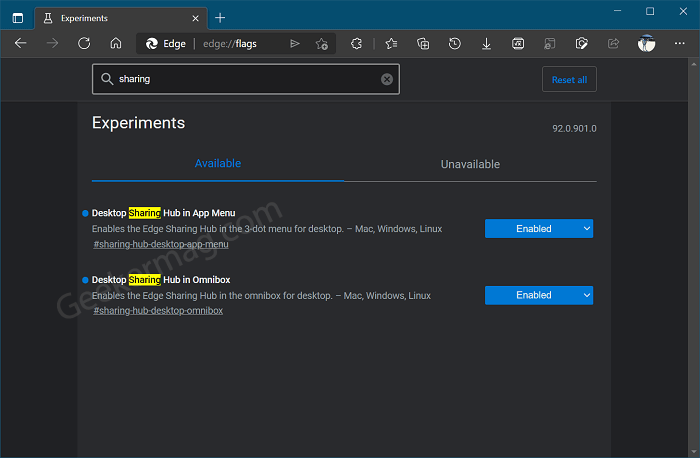The image size is (700, 458).
Task: Open the History clock icon
Action: 454,43
